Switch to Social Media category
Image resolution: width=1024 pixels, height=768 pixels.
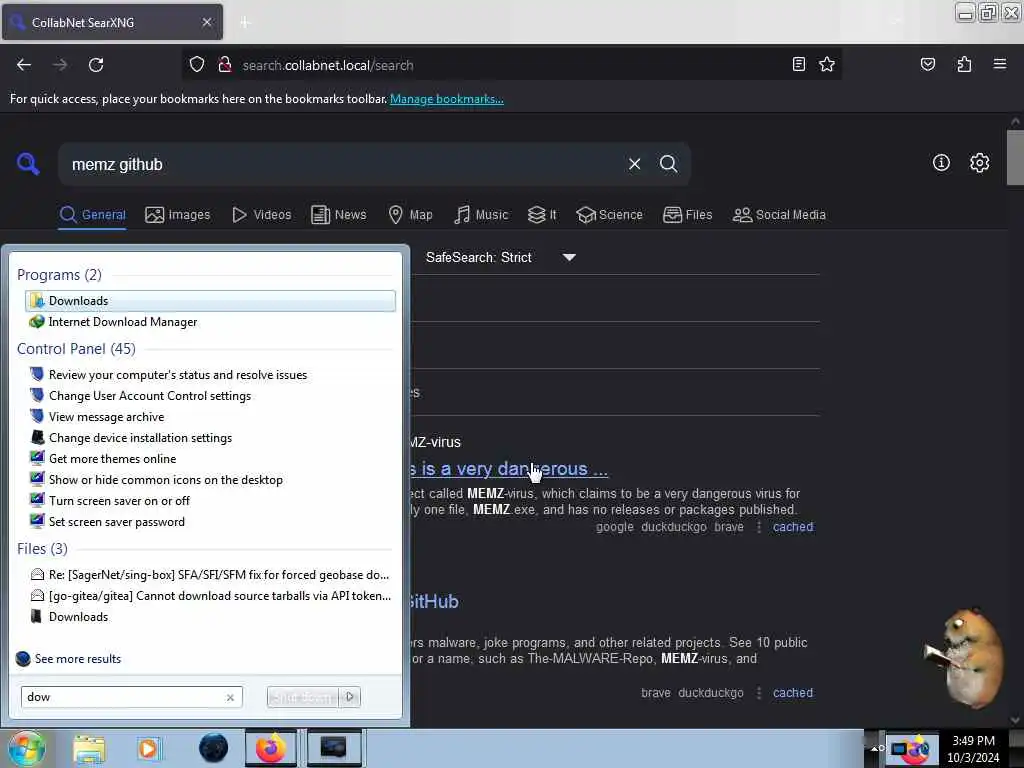pos(779,215)
